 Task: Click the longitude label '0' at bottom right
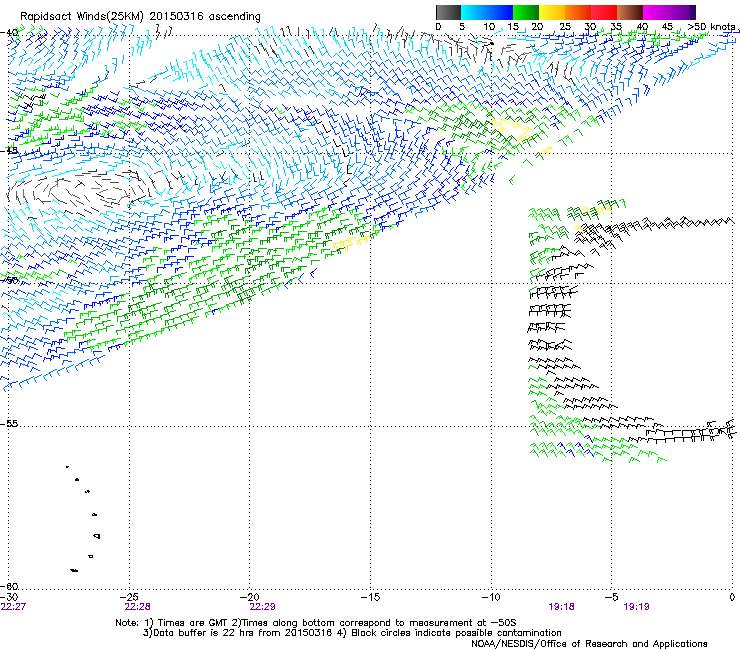(x=732, y=597)
